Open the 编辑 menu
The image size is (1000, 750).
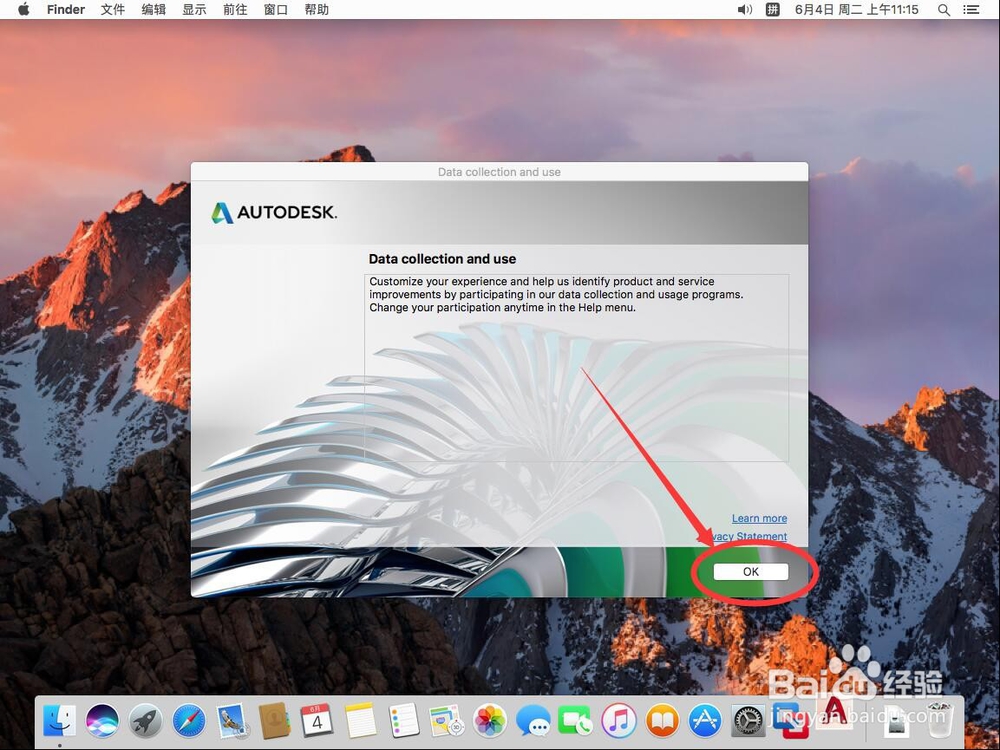[x=154, y=10]
